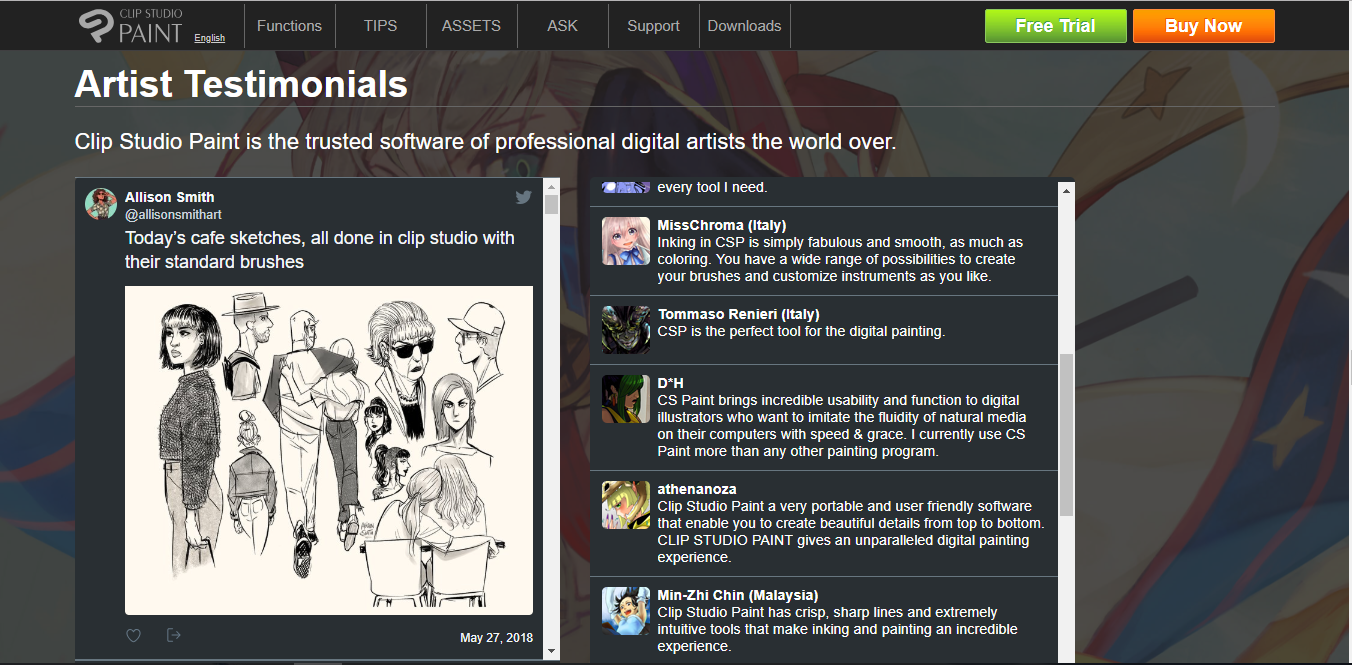1352x665 pixels.
Task: Click the 'every tool I need.' text
Action: 713,187
